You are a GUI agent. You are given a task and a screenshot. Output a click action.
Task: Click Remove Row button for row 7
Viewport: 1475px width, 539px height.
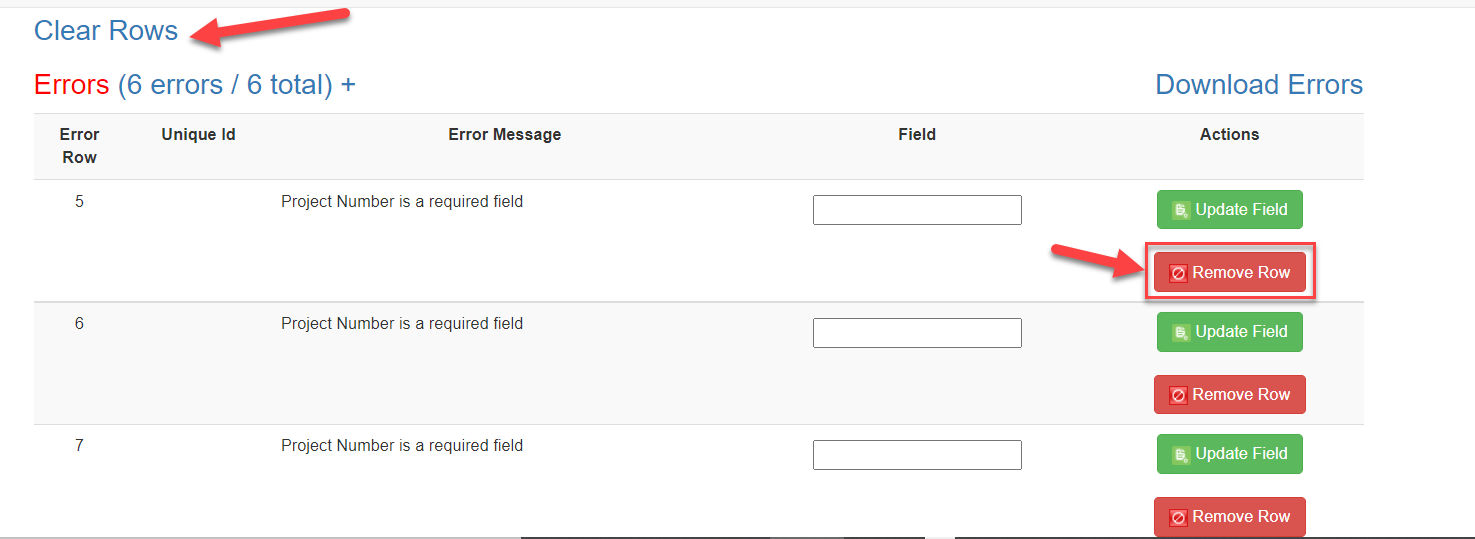(1229, 516)
